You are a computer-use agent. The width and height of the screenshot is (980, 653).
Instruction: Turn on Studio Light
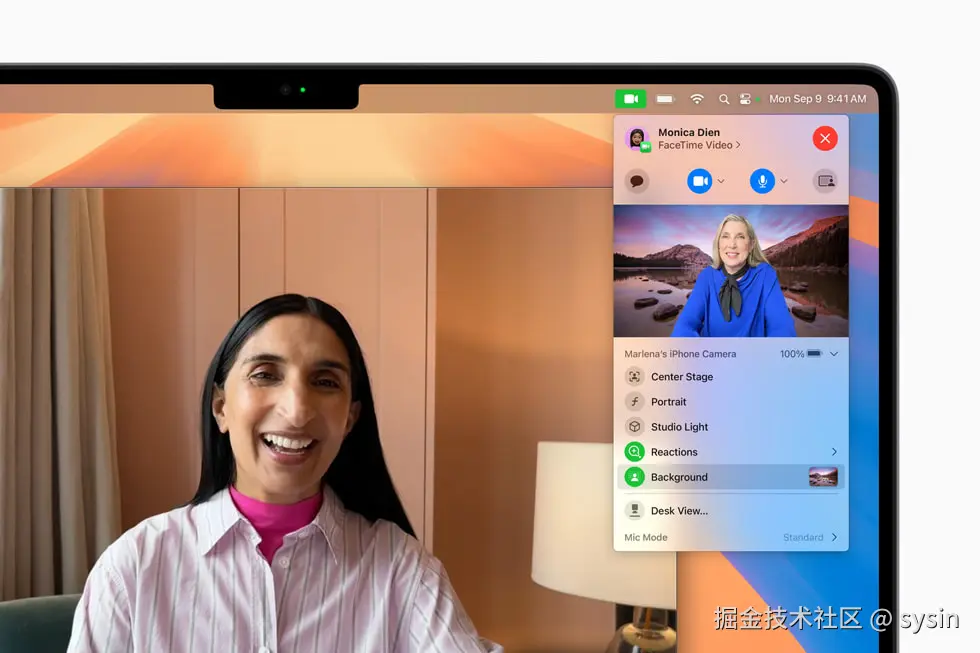pyautogui.click(x=678, y=427)
